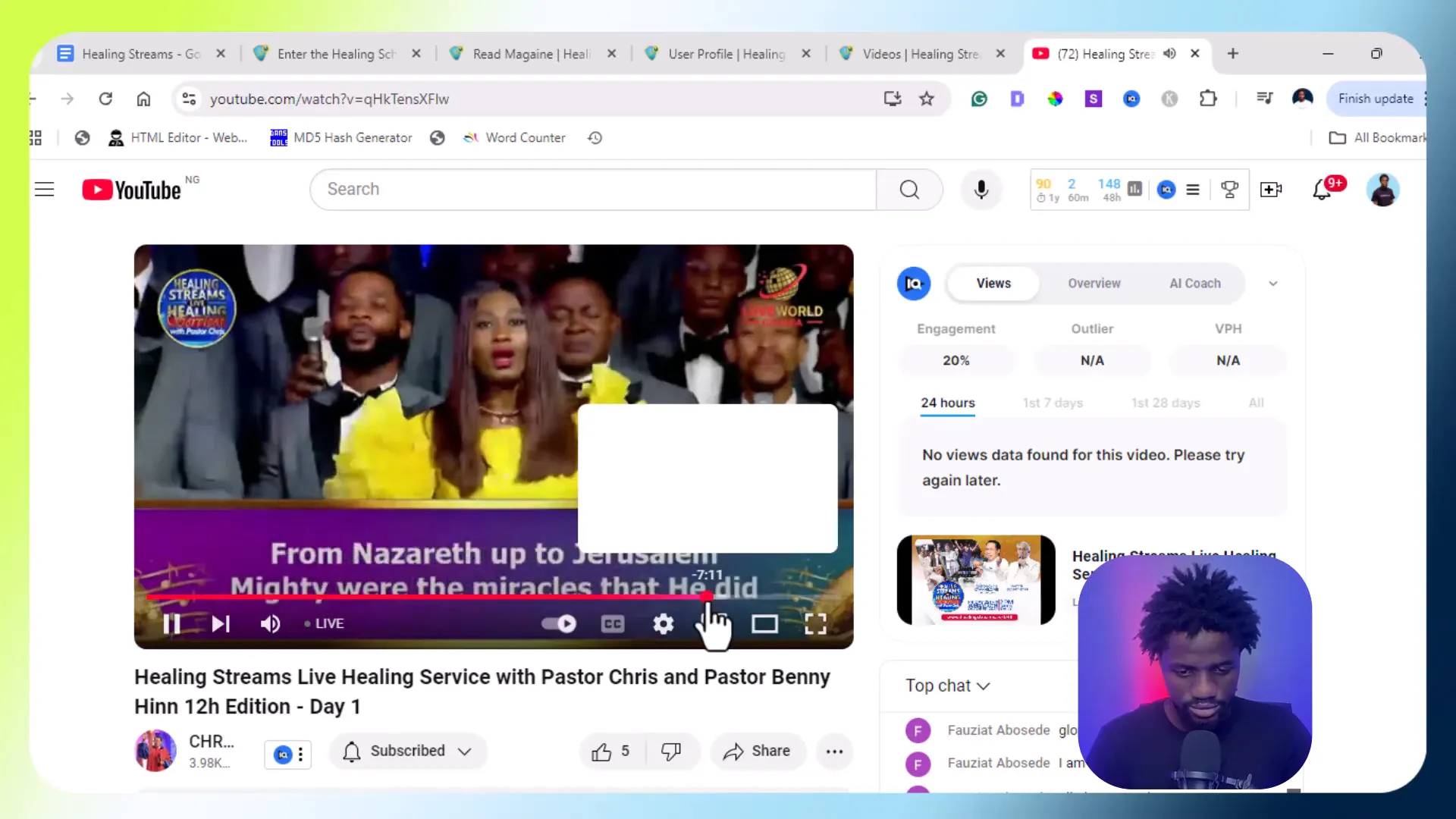Open the Create video icon

(x=1271, y=190)
